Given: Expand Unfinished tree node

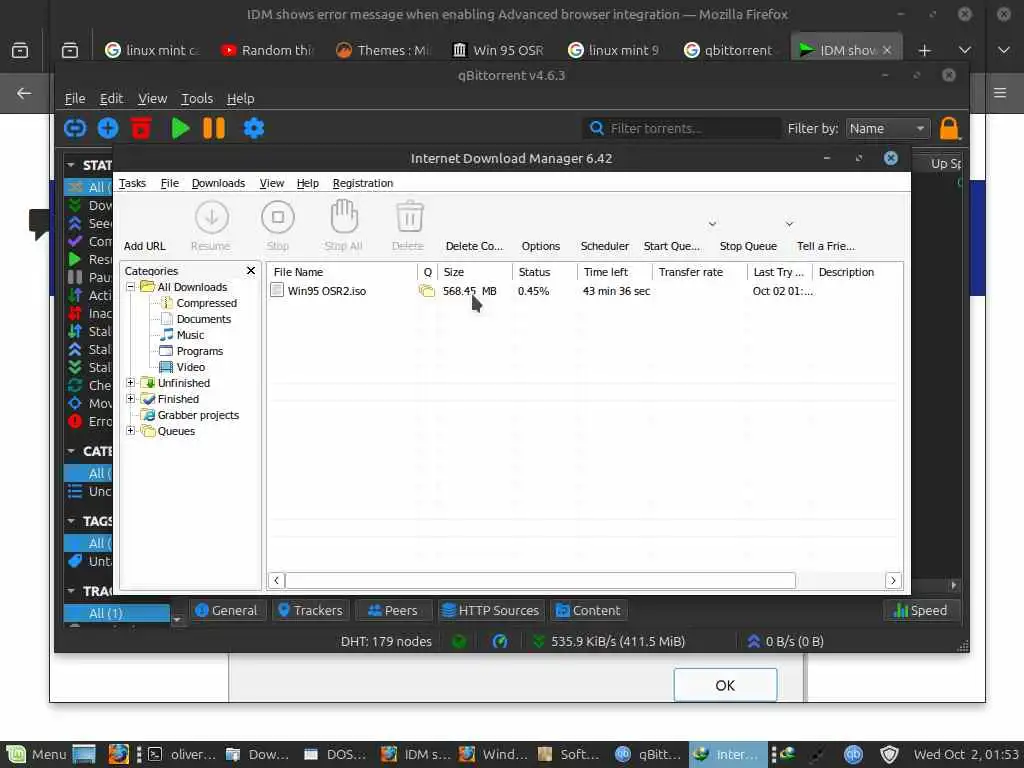Looking at the screenshot, I should point(131,383).
